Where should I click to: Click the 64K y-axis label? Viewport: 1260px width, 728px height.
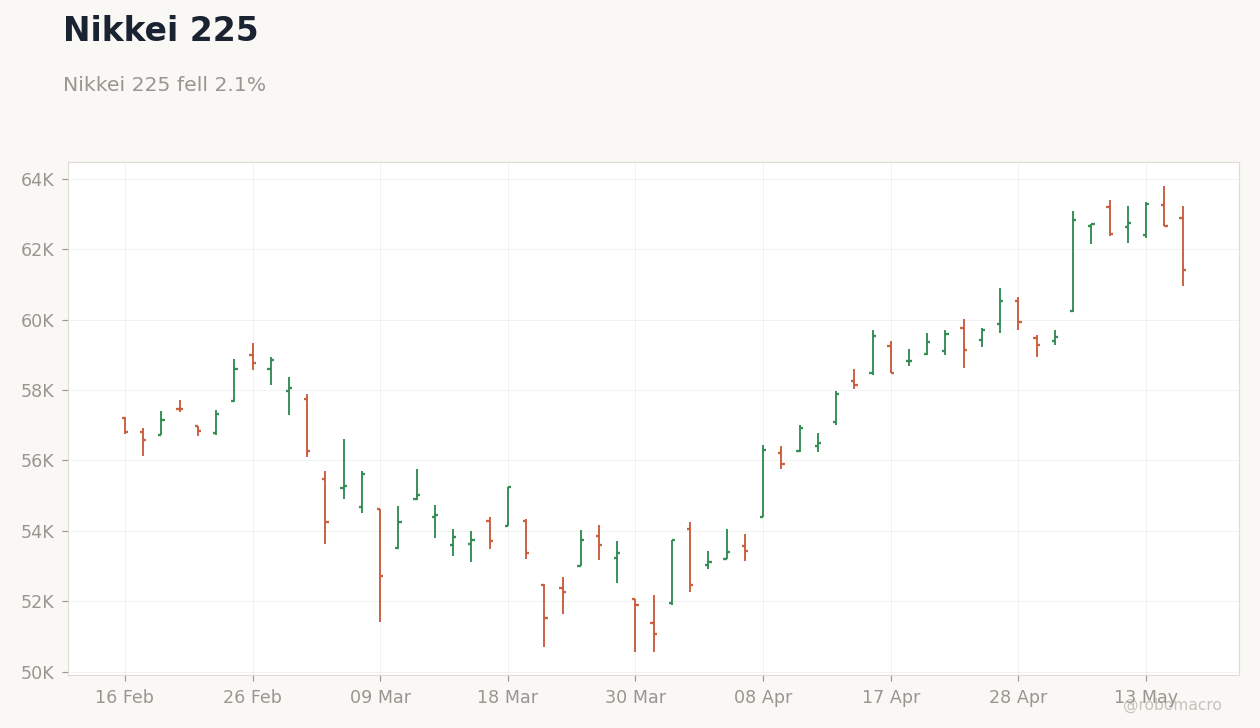37,180
